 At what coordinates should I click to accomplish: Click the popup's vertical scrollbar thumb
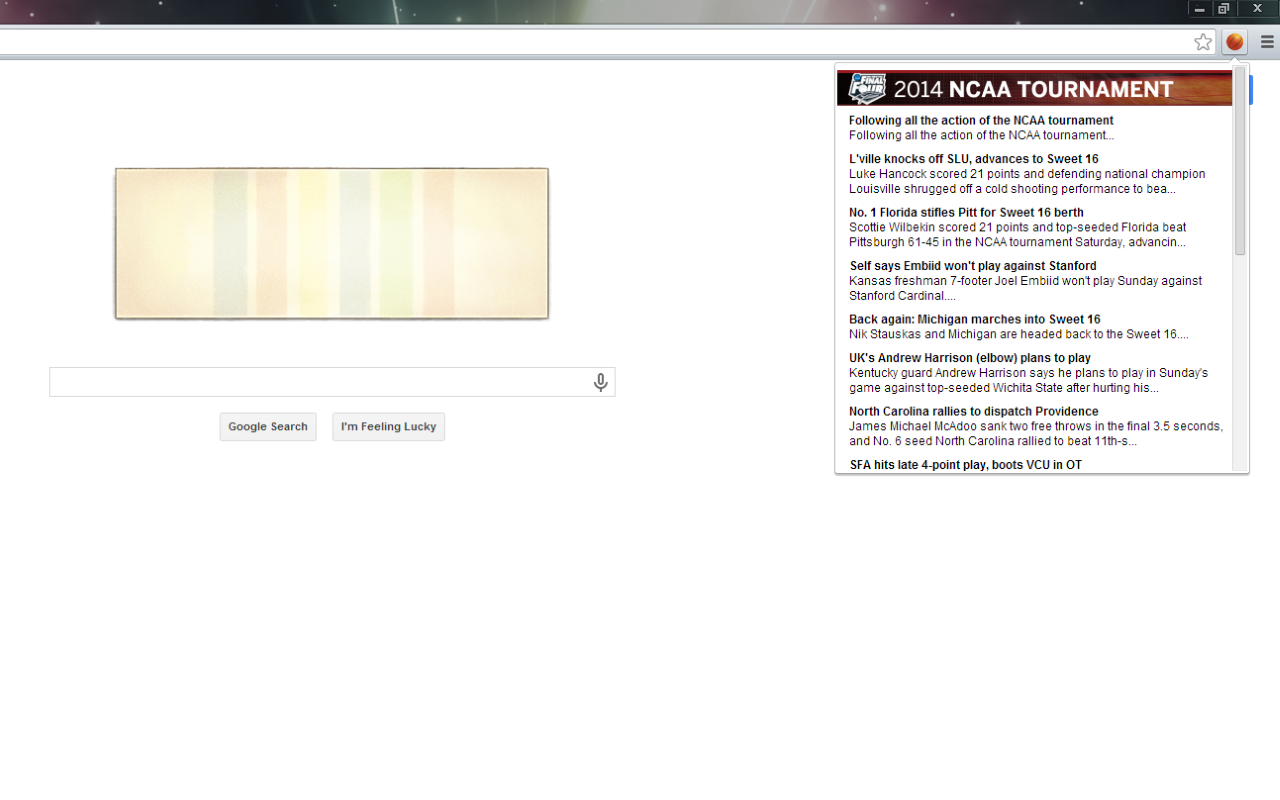click(x=1240, y=161)
